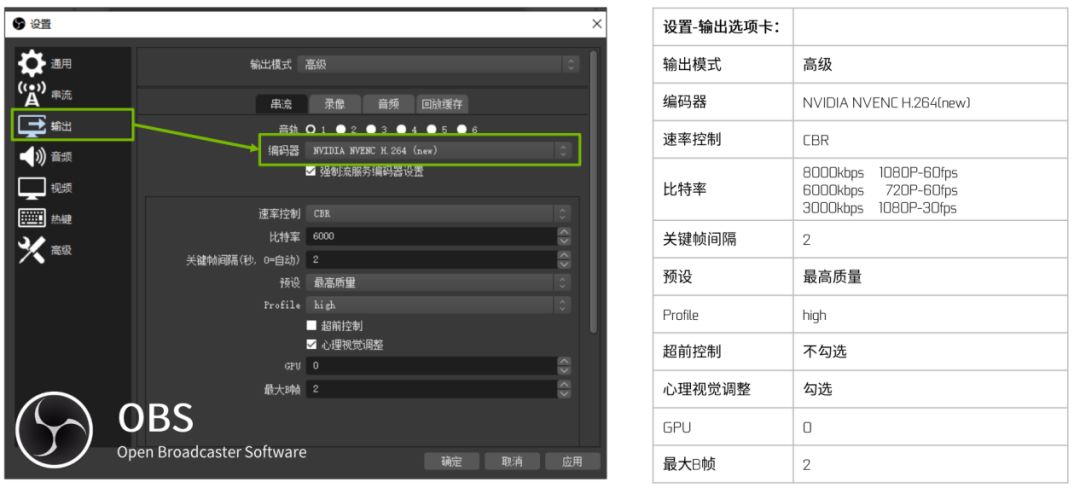Select the Output (输出) monitor icon
Viewport: 1080px width, 494px height.
[x=31, y=125]
